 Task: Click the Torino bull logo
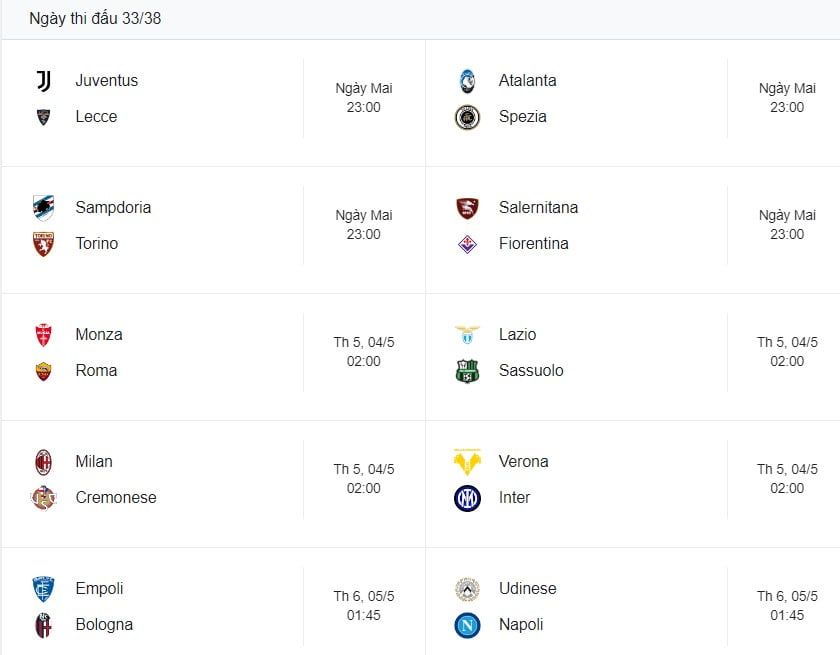(x=44, y=244)
